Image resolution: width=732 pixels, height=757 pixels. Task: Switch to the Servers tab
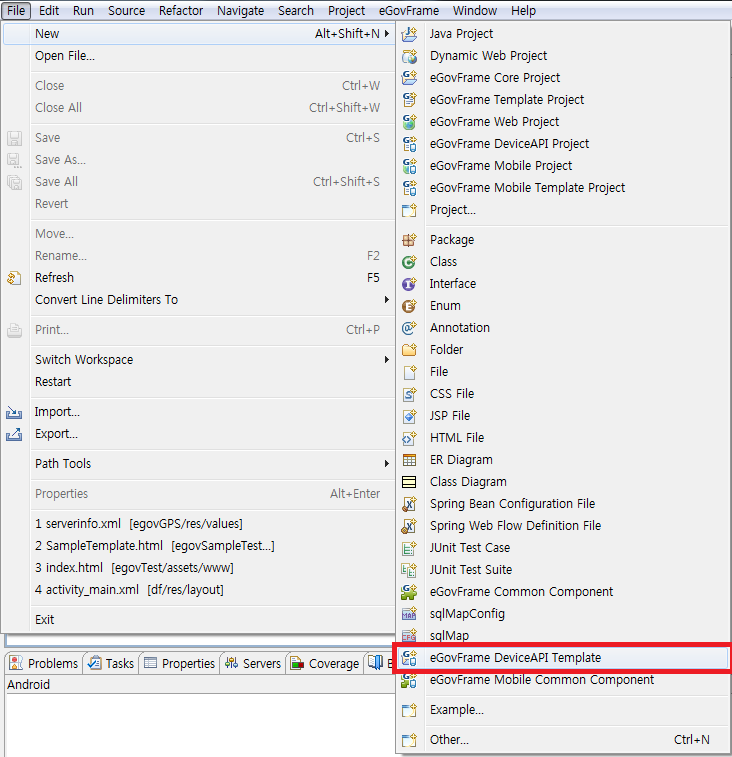pyautogui.click(x=253, y=664)
